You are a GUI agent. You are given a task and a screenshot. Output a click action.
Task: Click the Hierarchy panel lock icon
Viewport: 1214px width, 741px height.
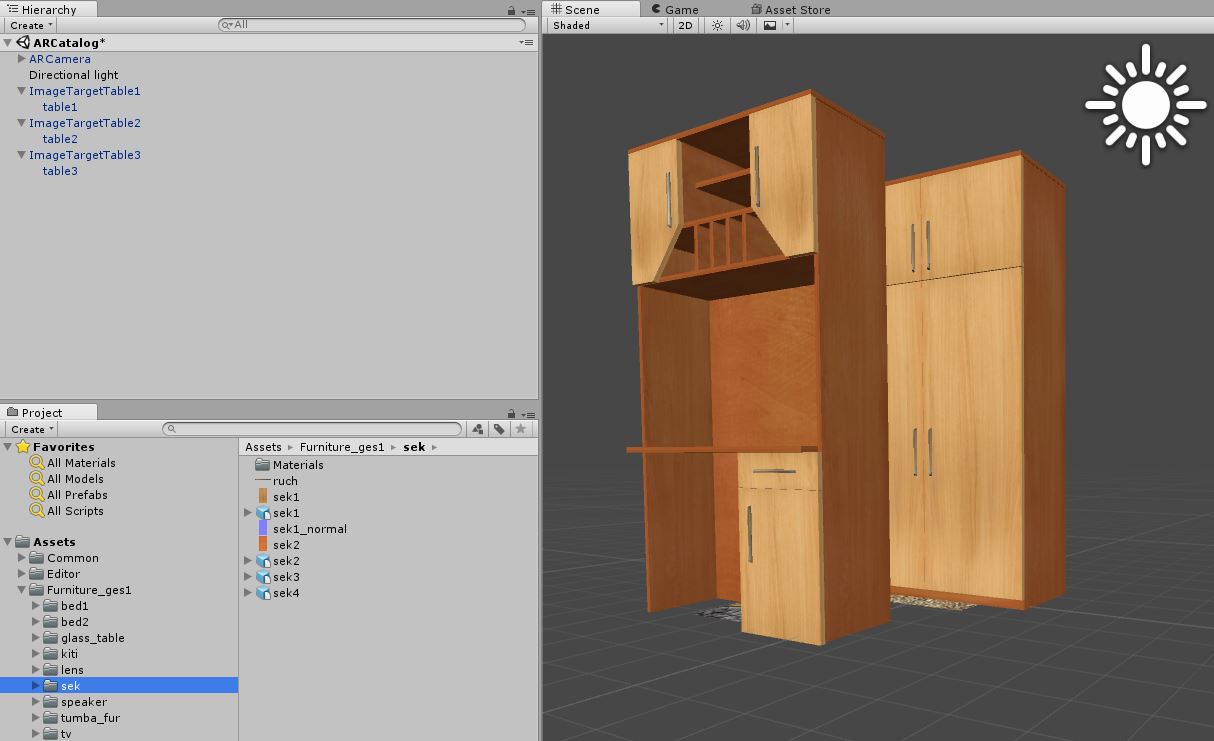pyautogui.click(x=512, y=10)
